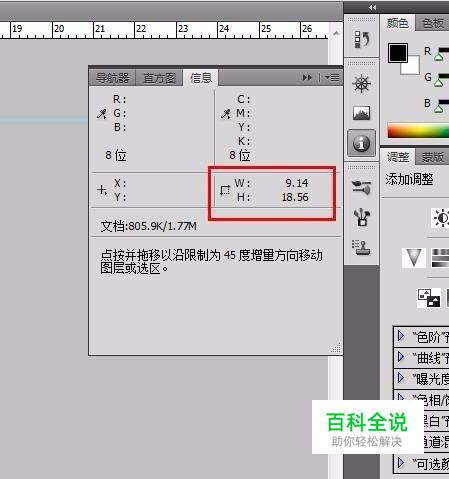Click the 色相/饱和度 preset row label
The width and height of the screenshot is (449, 479).
pyautogui.click(x=432, y=400)
